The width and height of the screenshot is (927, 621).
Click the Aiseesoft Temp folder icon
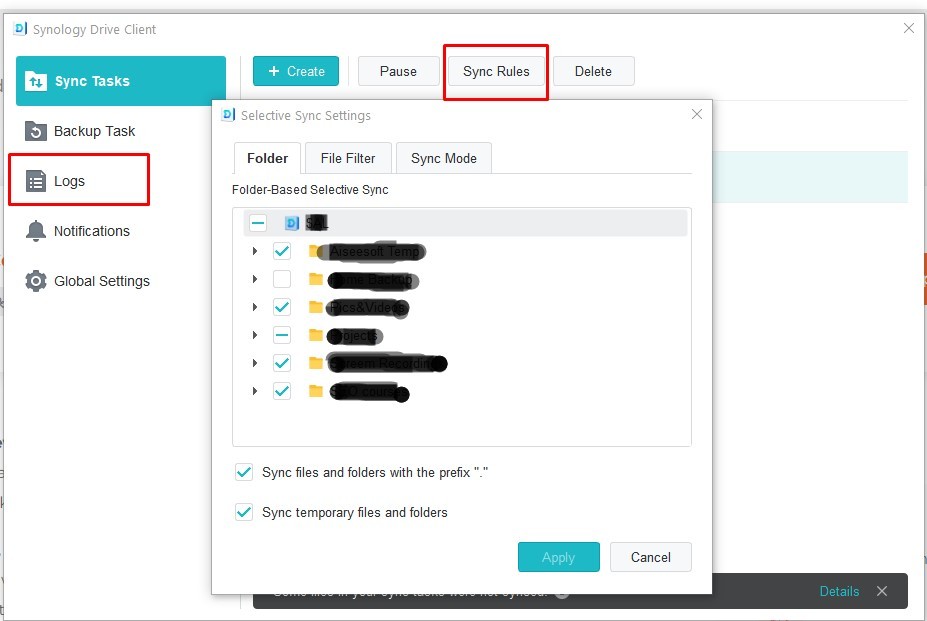pos(316,251)
